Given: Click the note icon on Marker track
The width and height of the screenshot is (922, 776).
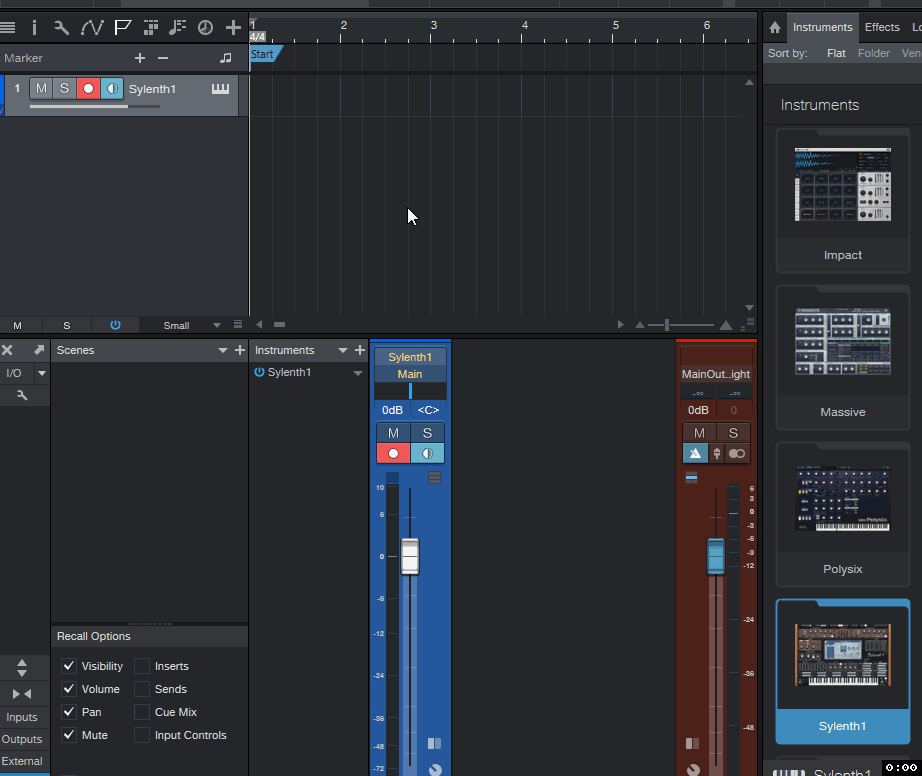Looking at the screenshot, I should coord(225,58).
